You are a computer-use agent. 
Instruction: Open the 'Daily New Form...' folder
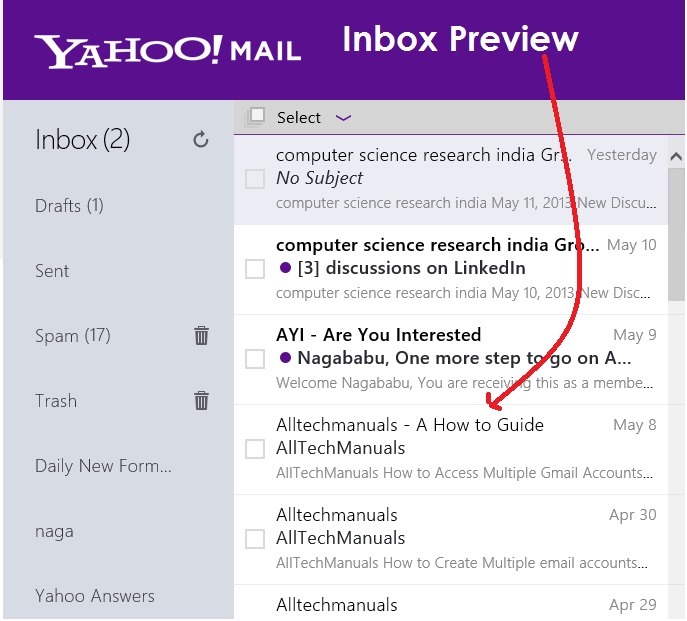[103, 465]
